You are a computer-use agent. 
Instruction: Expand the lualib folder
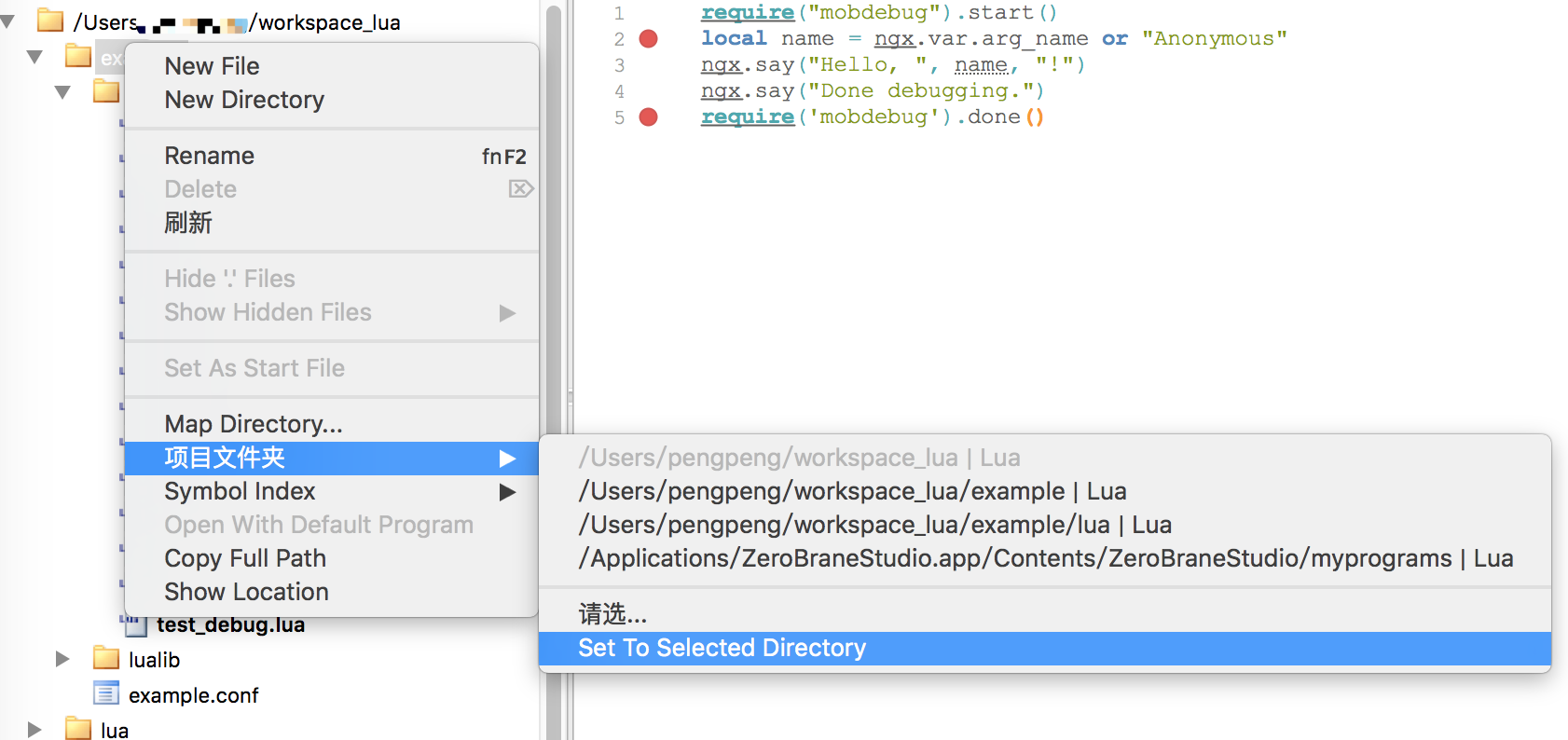coord(62,659)
